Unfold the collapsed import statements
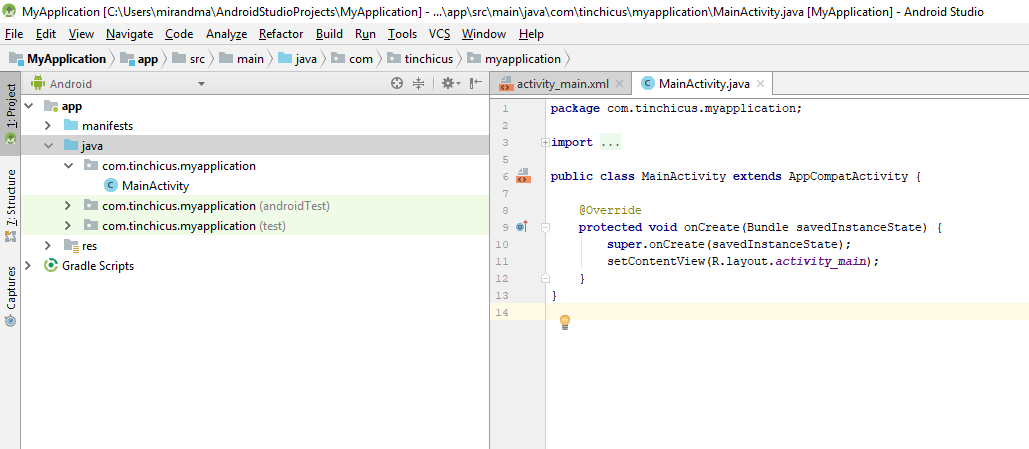 pos(545,143)
